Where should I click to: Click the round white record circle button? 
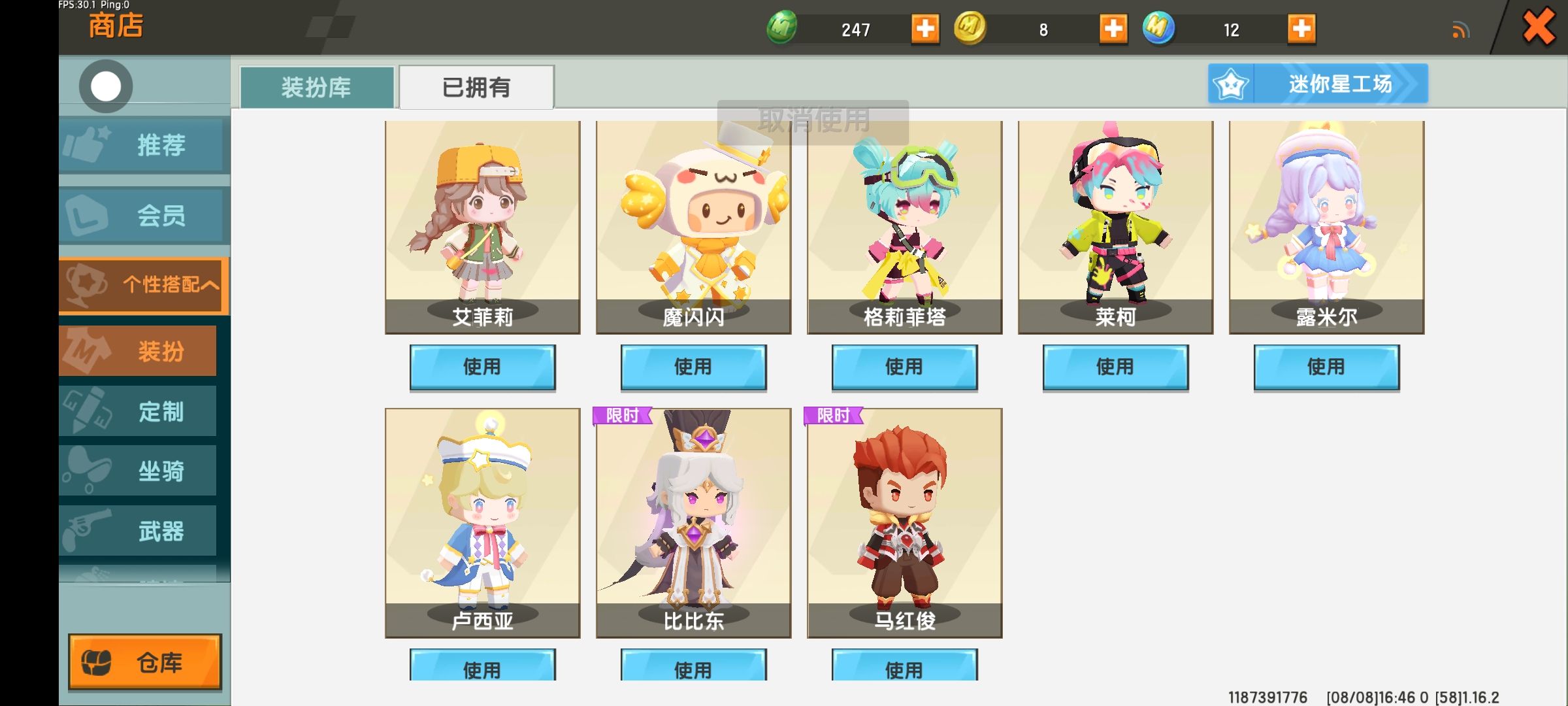(106, 86)
